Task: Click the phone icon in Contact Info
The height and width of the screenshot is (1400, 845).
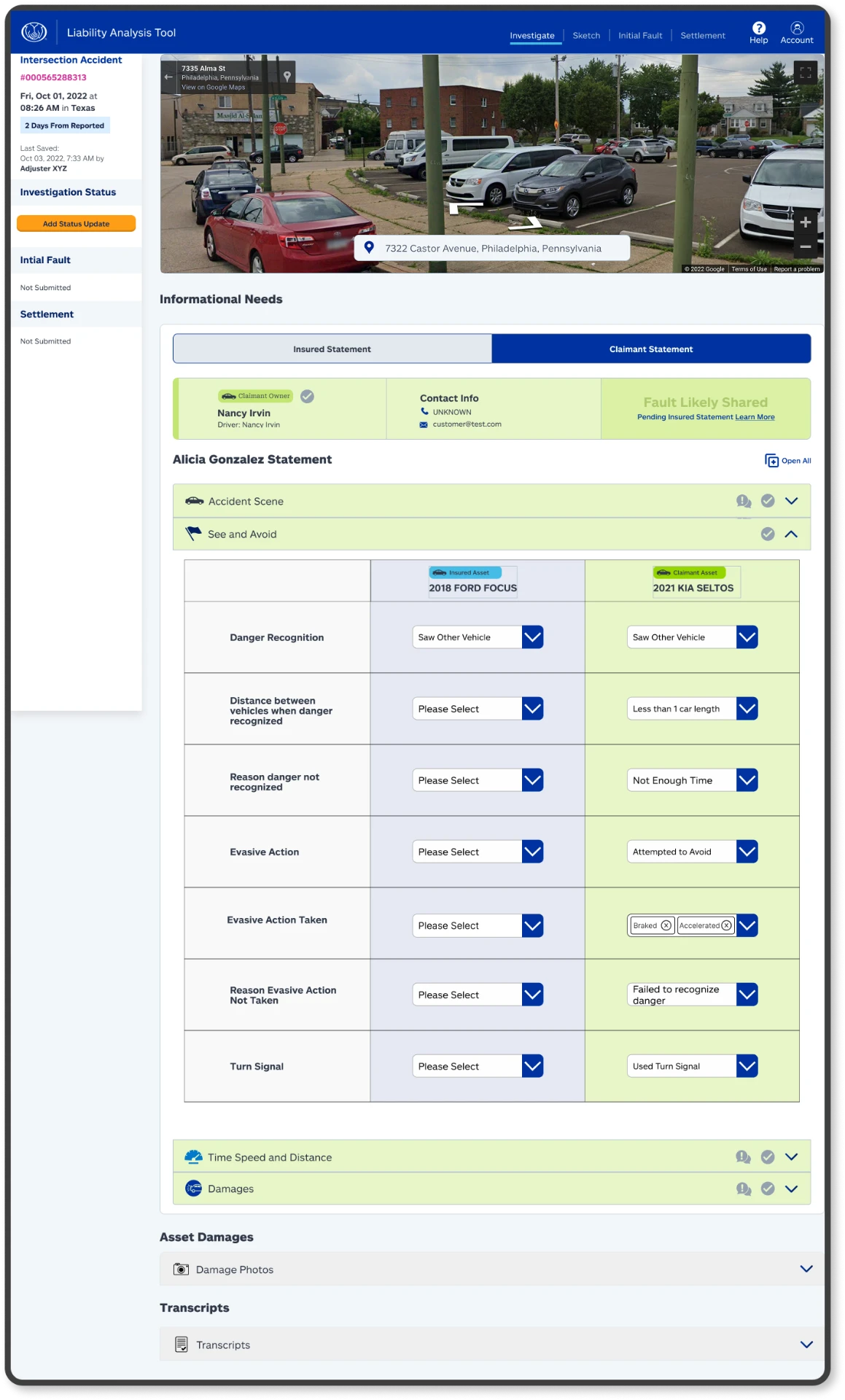Action: [424, 411]
